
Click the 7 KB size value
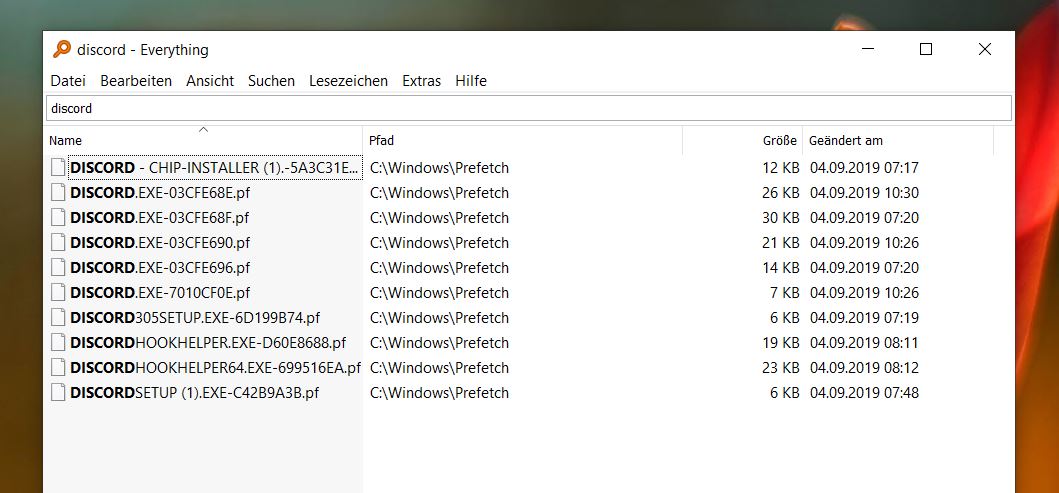pos(785,292)
